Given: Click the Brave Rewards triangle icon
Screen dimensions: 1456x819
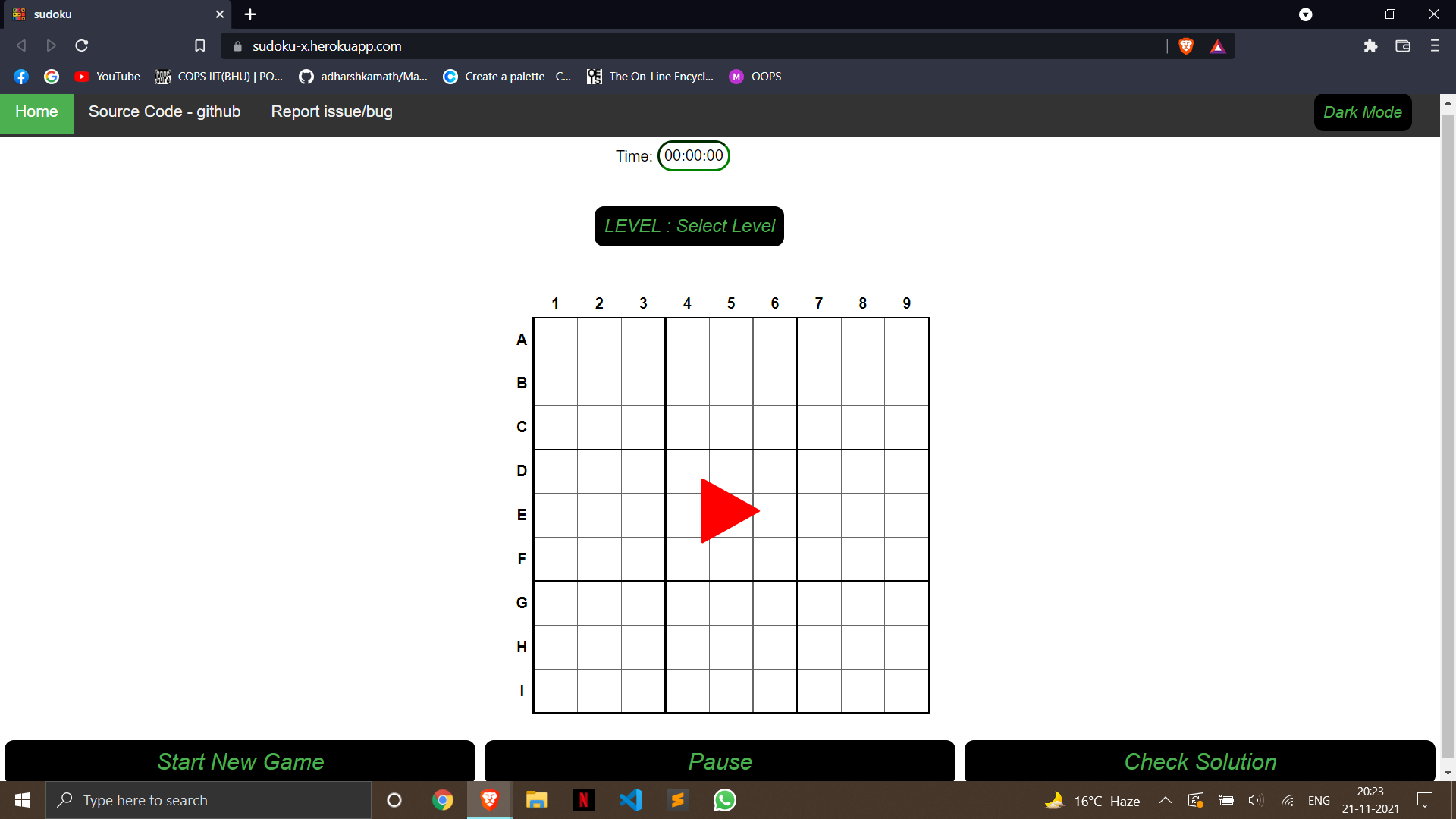Looking at the screenshot, I should (x=1218, y=46).
